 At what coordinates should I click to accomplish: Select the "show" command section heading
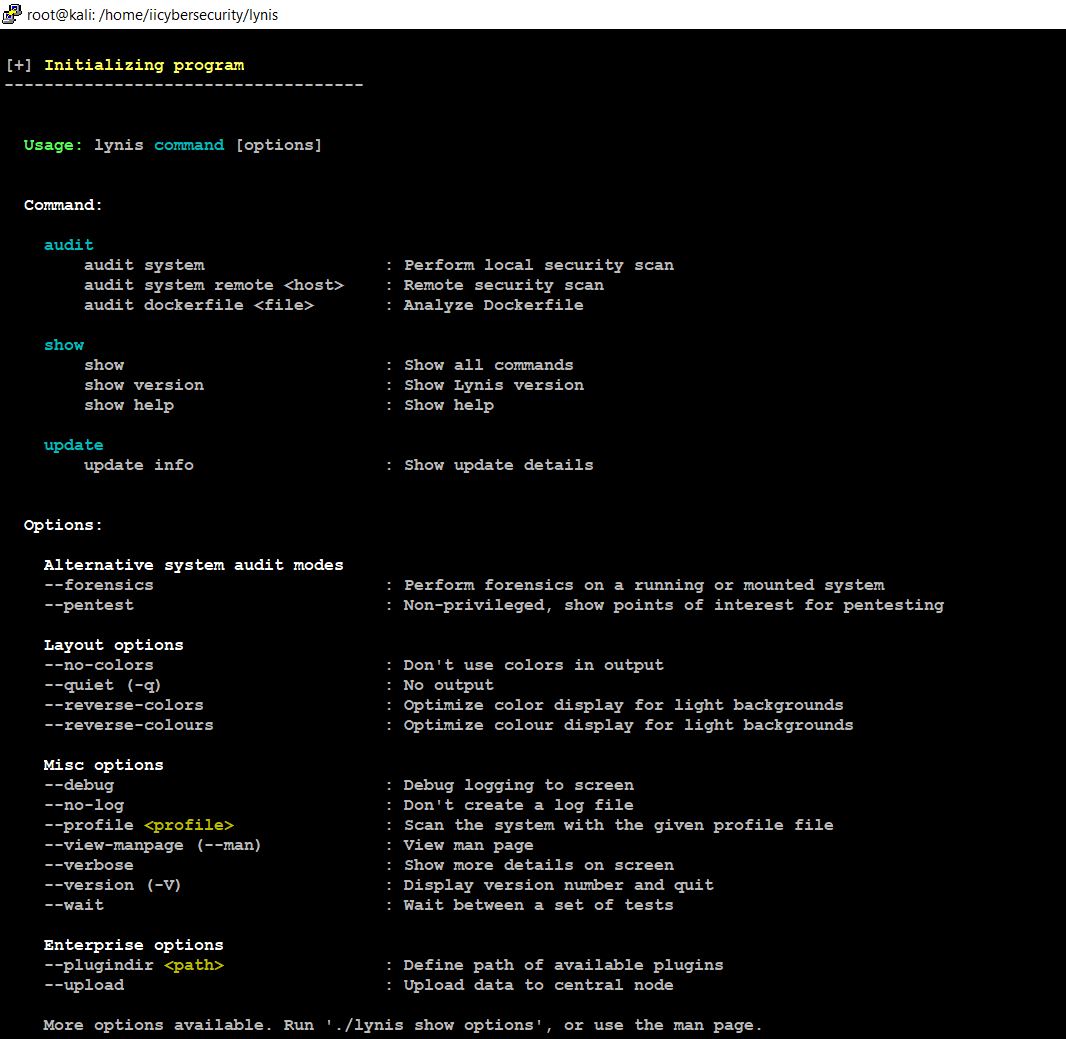(64, 344)
